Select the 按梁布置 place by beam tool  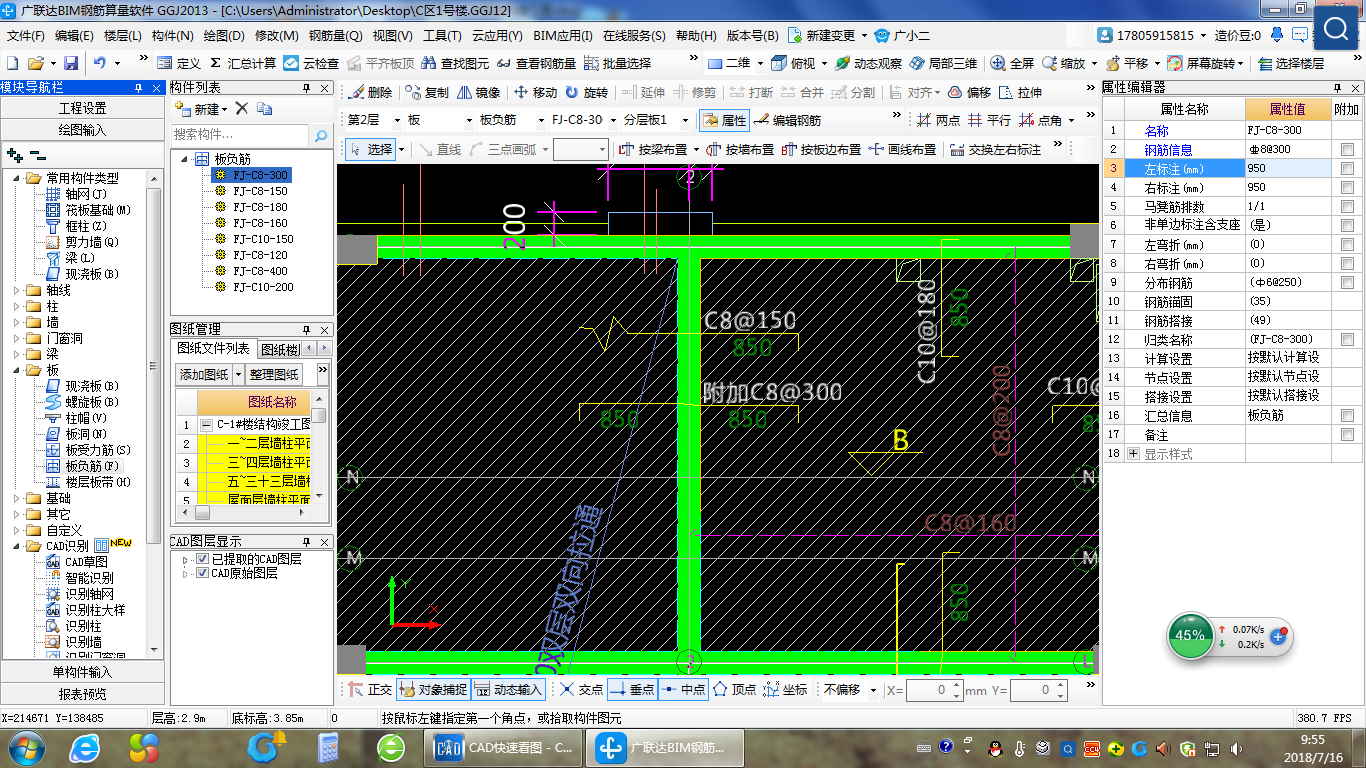point(653,149)
